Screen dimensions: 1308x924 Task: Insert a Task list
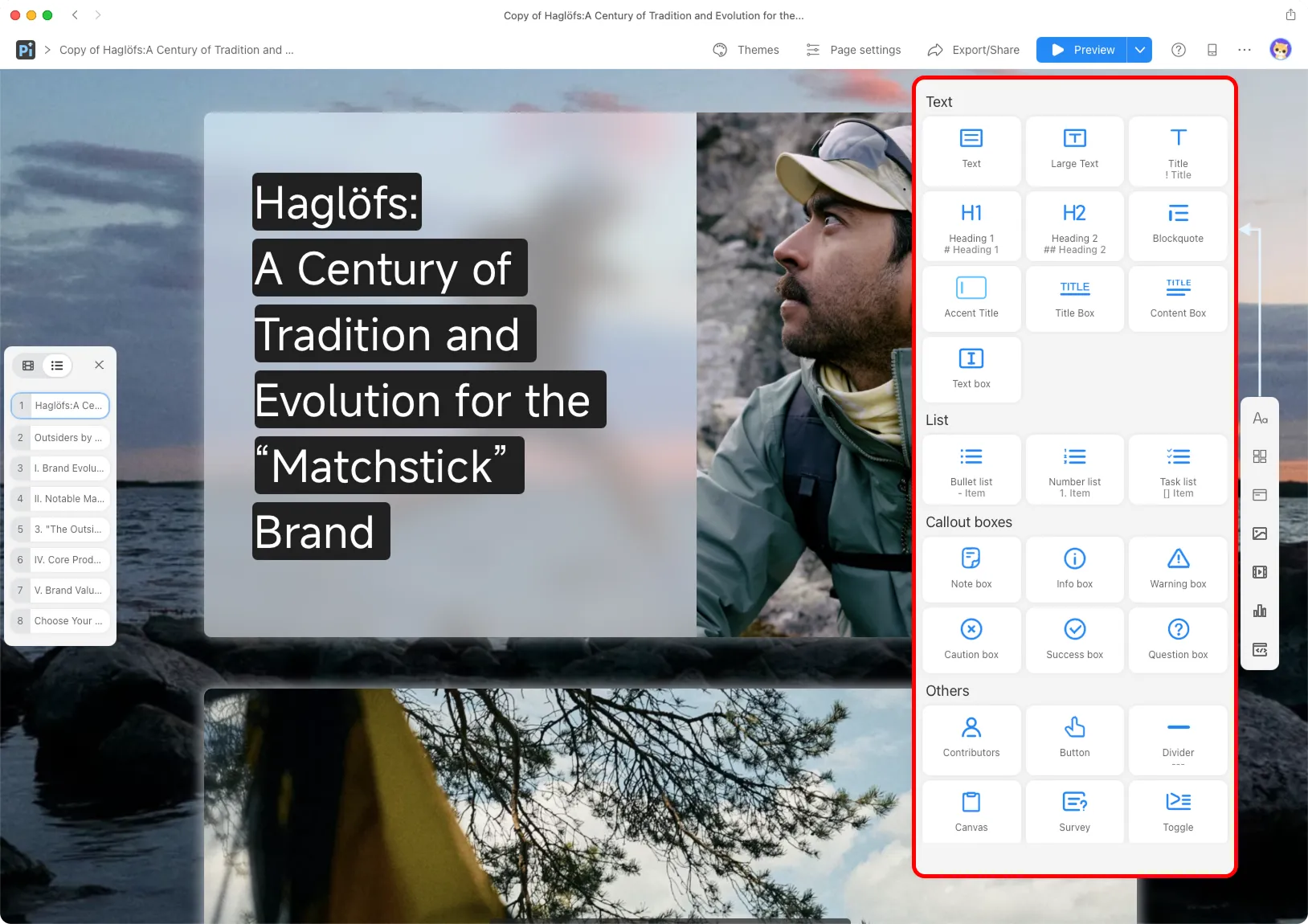coord(1178,469)
